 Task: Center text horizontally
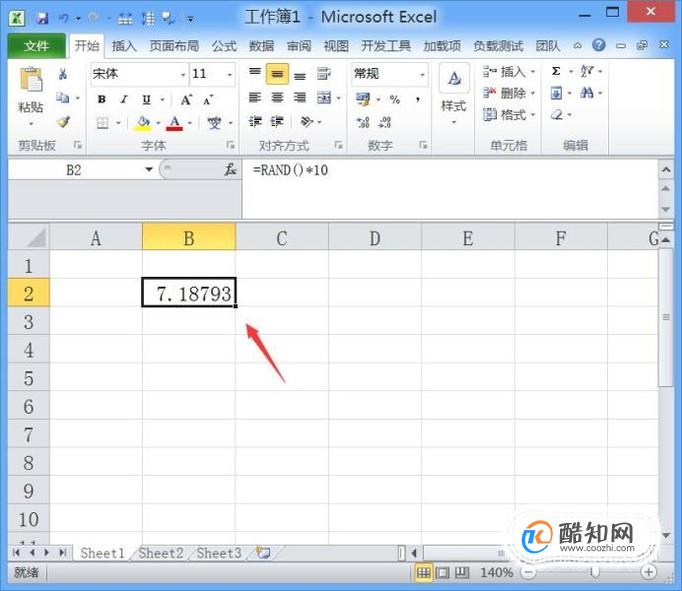point(277,98)
